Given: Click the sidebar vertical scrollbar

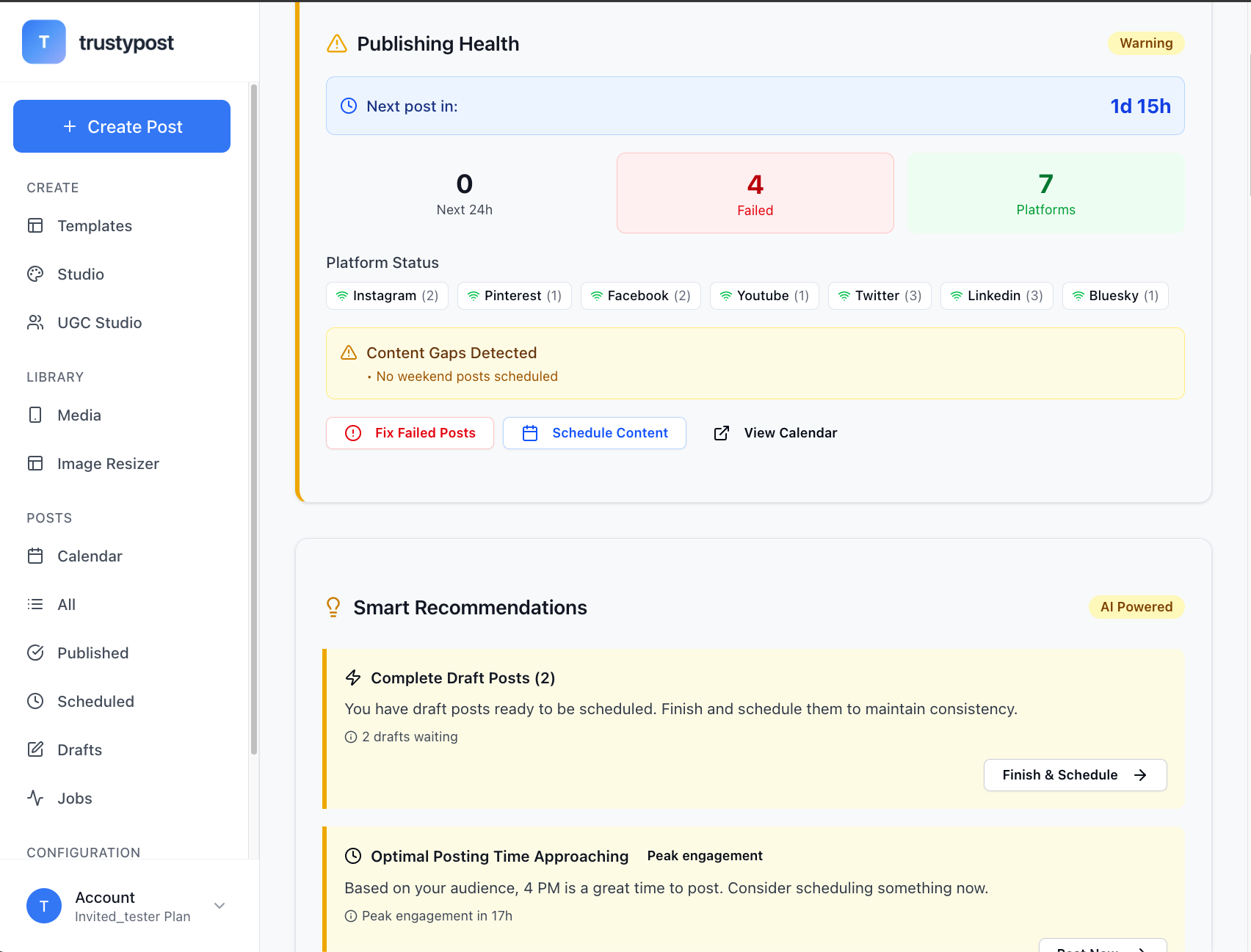Looking at the screenshot, I should [x=254, y=418].
